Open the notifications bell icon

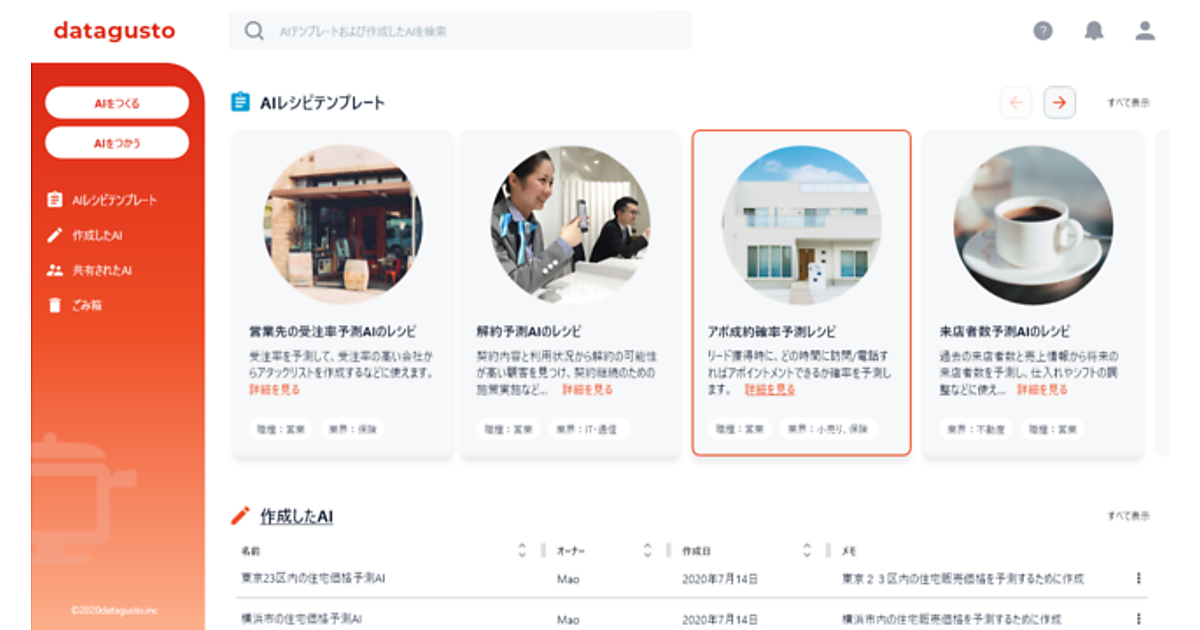point(1094,31)
